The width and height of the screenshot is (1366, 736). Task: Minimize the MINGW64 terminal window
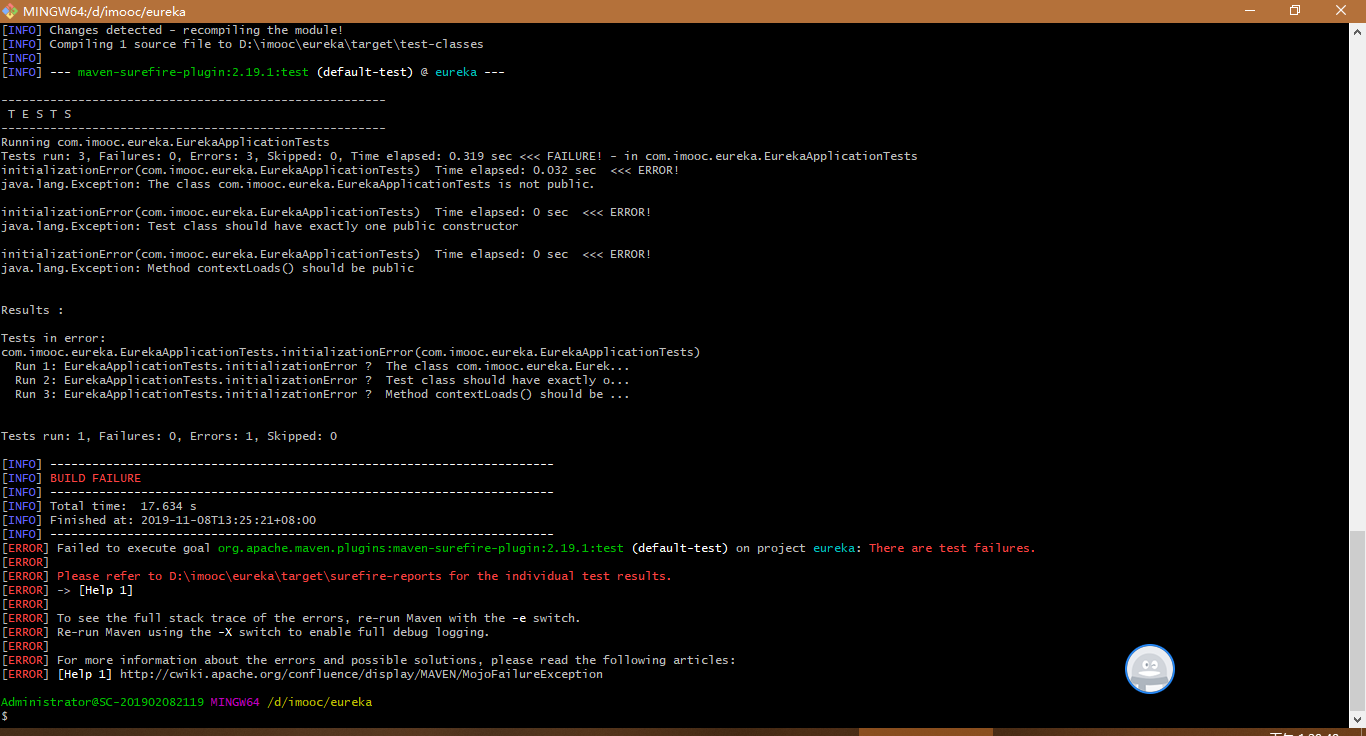[x=1249, y=10]
